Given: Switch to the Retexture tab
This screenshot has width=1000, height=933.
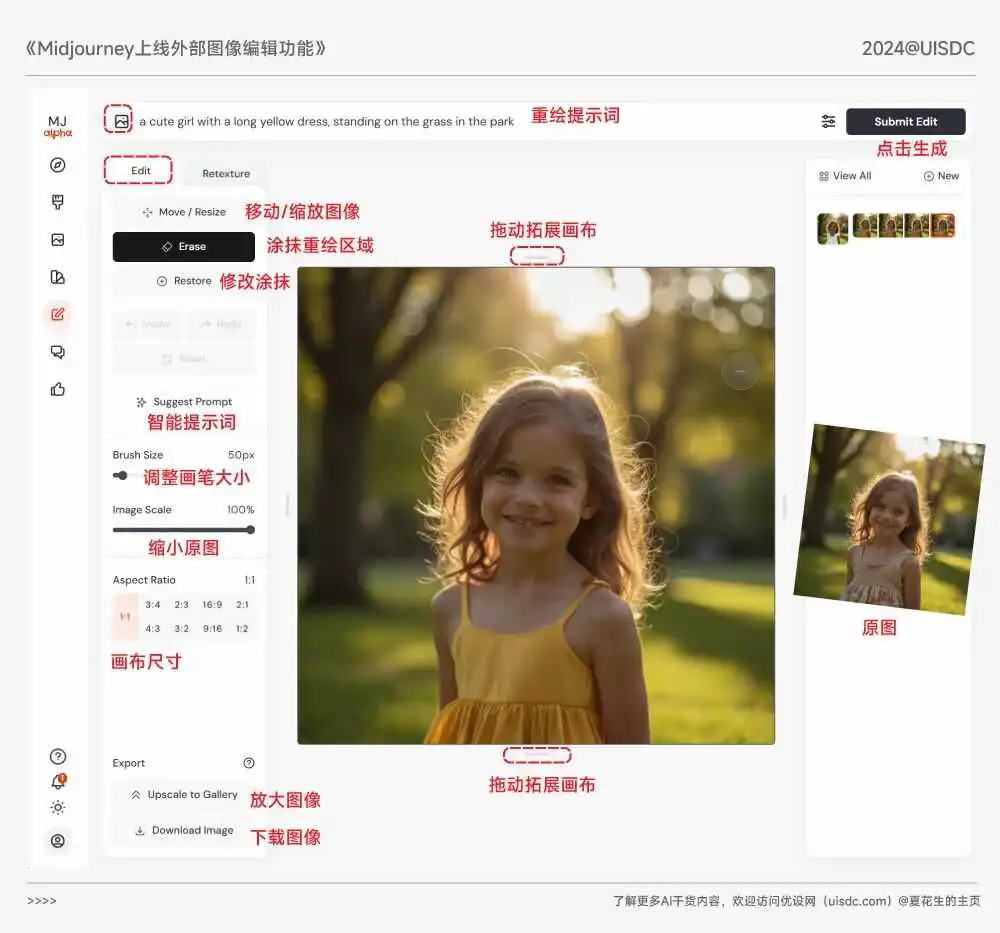Looking at the screenshot, I should (x=226, y=173).
